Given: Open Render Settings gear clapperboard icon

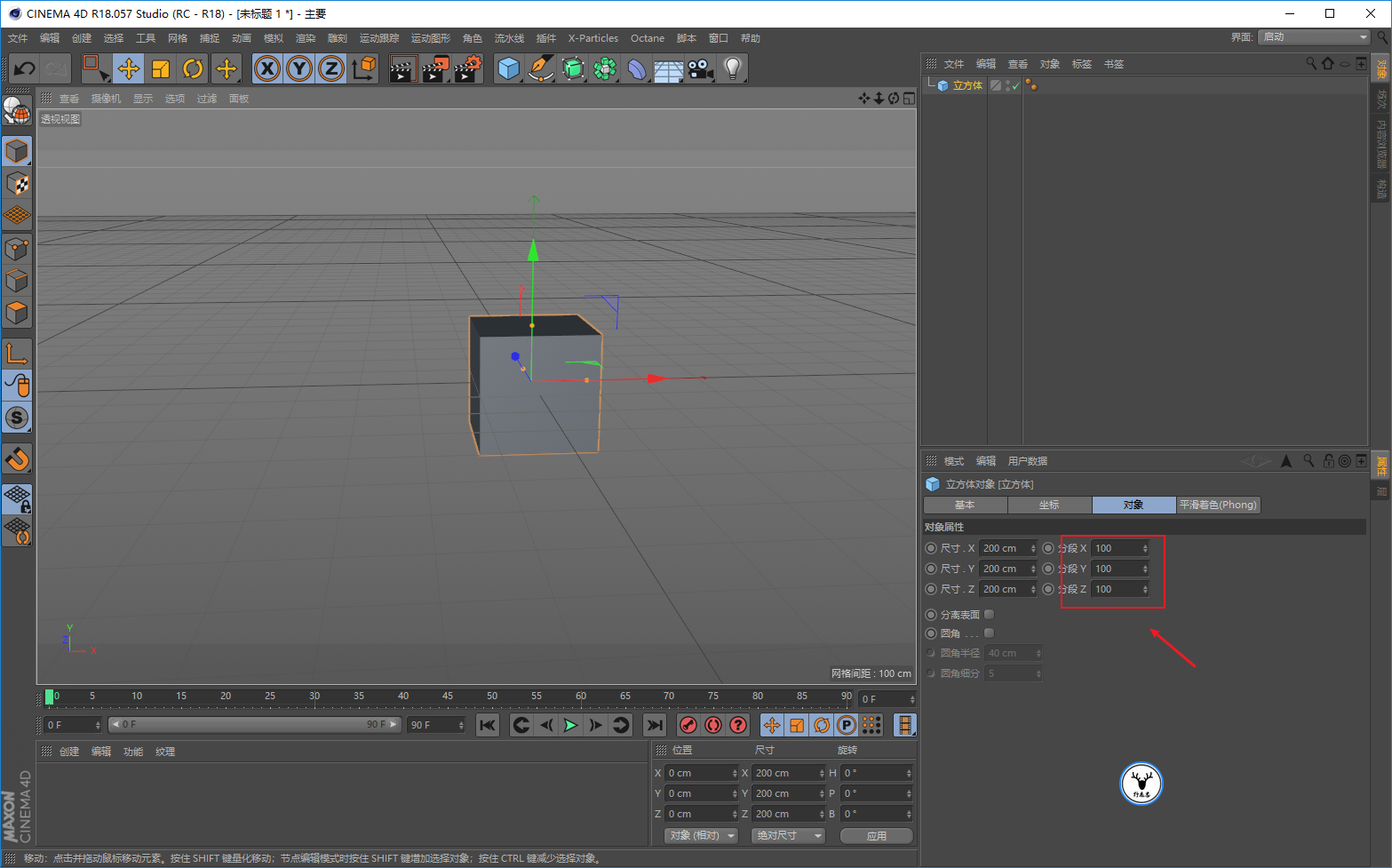Looking at the screenshot, I should (x=468, y=68).
